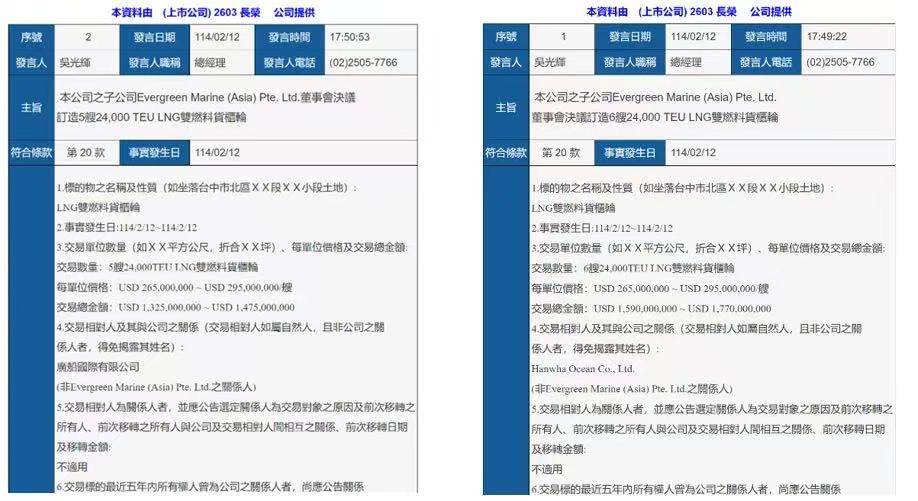Click the 序號 value 2 in left table

pyautogui.click(x=88, y=37)
